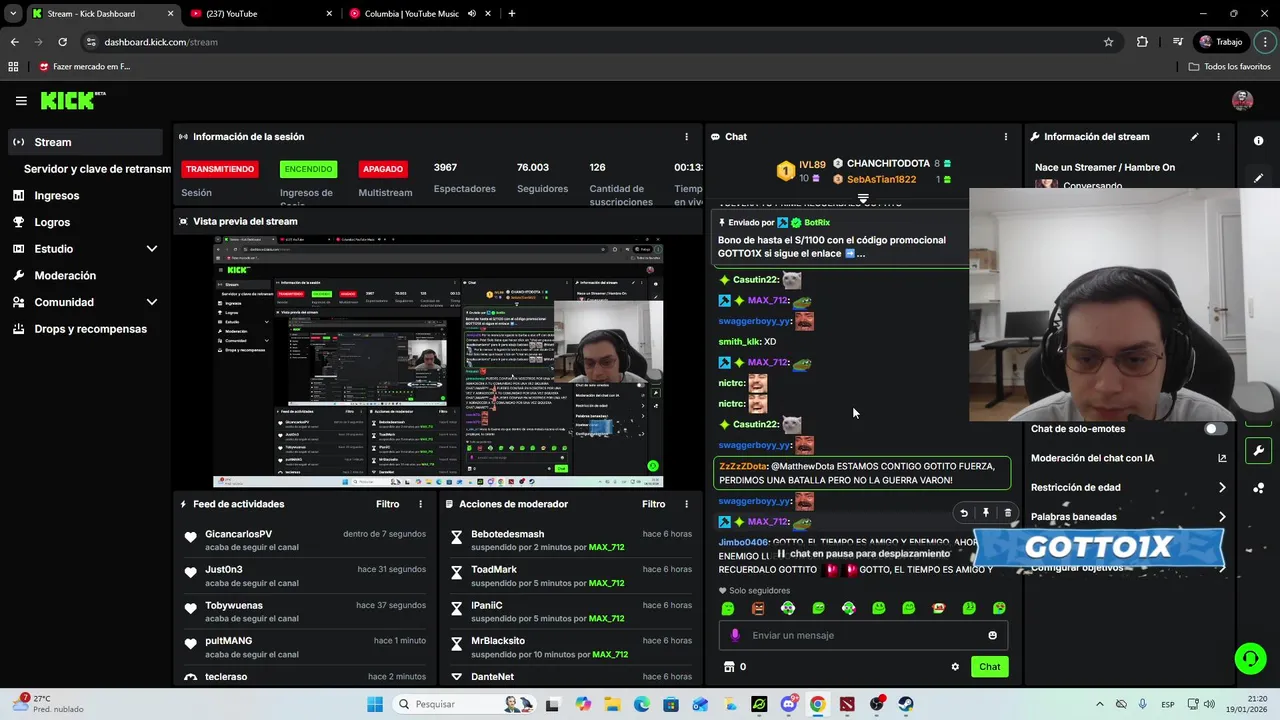Open options menu of Información de la sesión
The image size is (1280, 720).
pos(686,137)
